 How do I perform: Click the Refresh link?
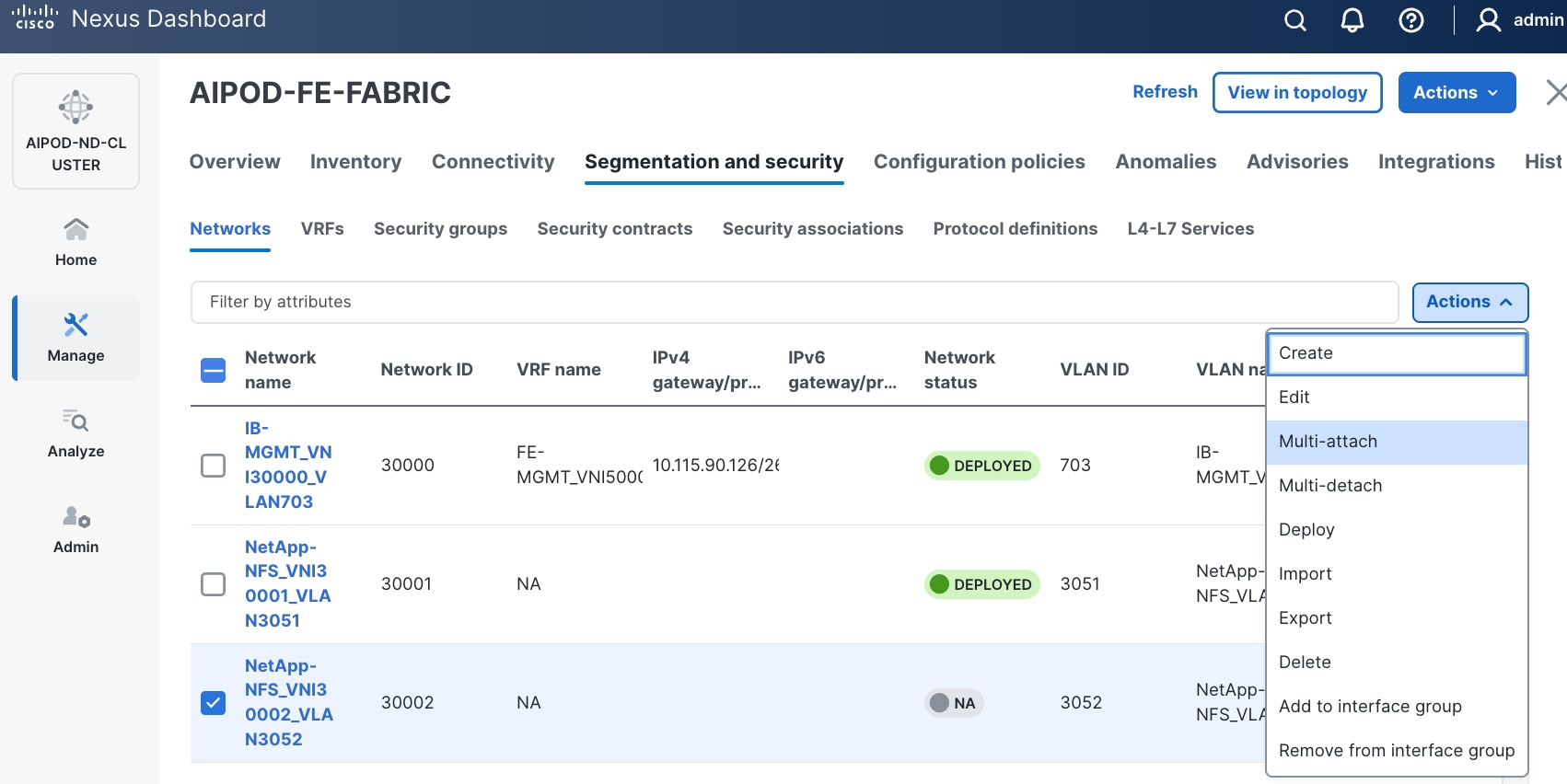point(1165,92)
